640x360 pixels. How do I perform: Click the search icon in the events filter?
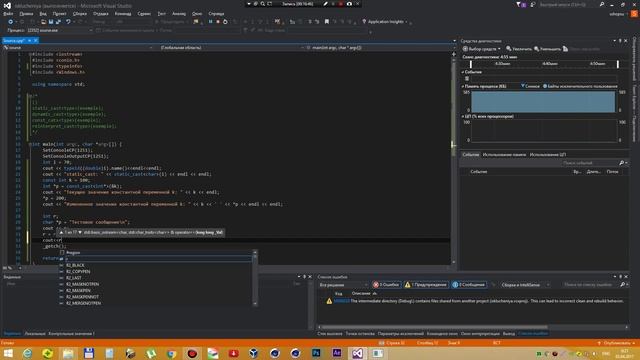pyautogui.click(x=622, y=163)
